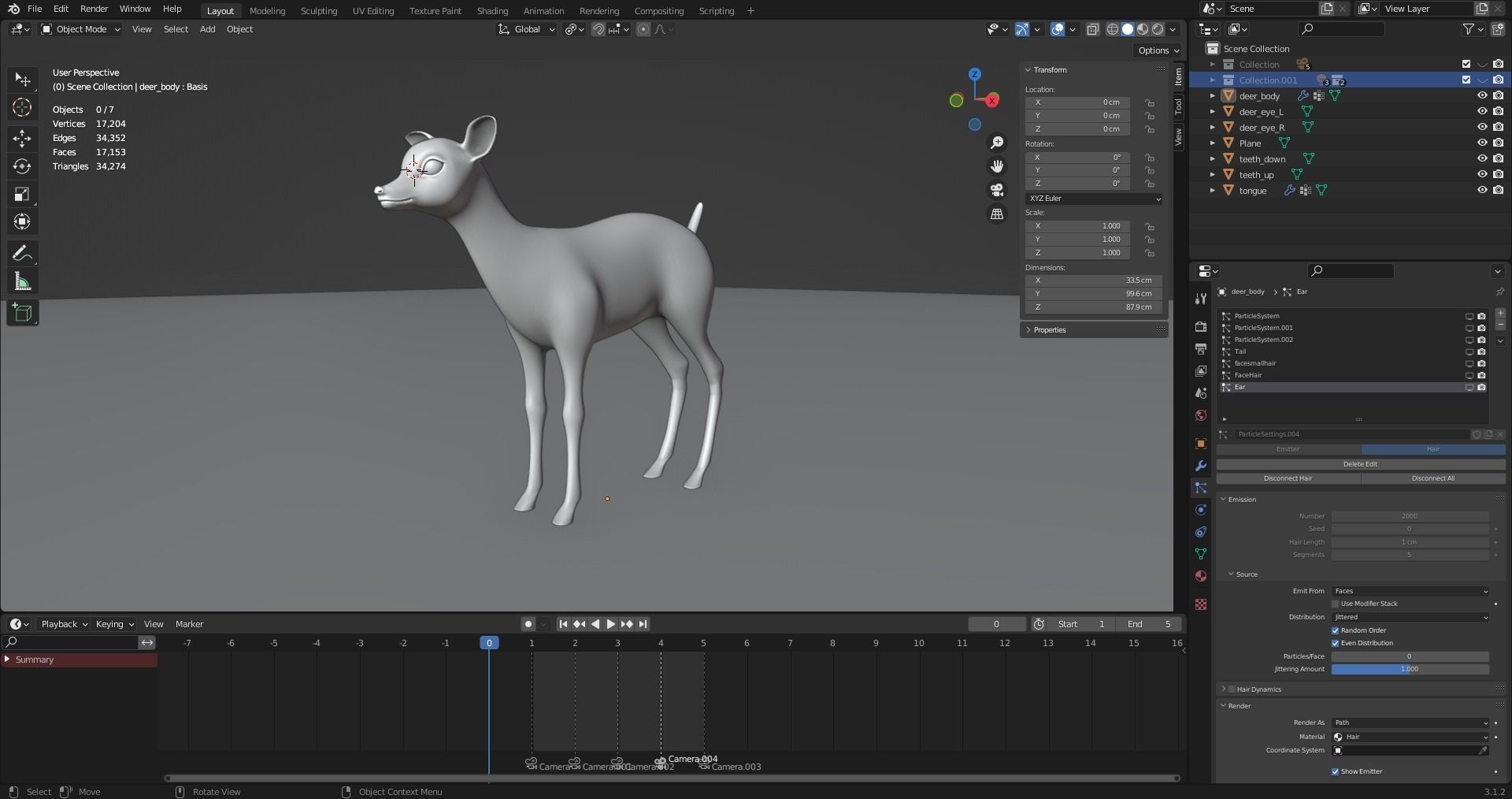Open the Render As Path dropdown
This screenshot has height=799, width=1512.
click(x=1410, y=723)
